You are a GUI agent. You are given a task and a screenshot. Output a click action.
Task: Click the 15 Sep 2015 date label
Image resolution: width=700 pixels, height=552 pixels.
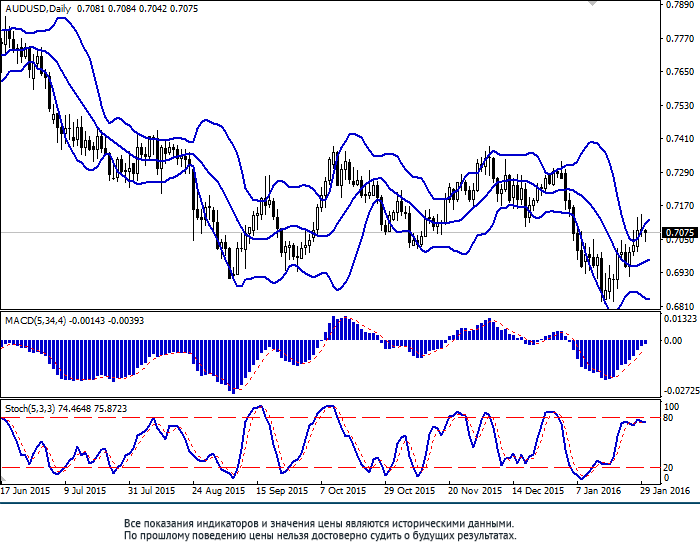pos(282,490)
